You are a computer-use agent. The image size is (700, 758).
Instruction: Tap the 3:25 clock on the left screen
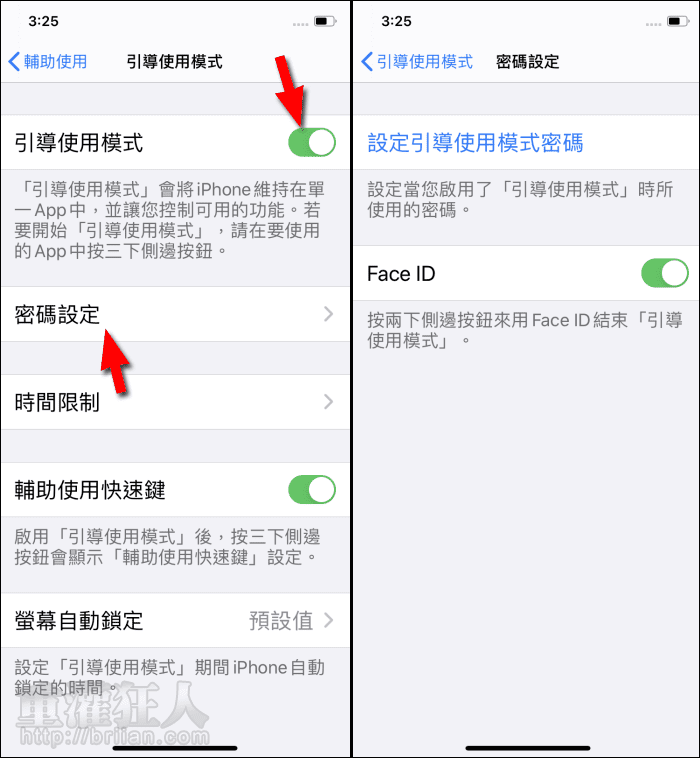(x=44, y=21)
